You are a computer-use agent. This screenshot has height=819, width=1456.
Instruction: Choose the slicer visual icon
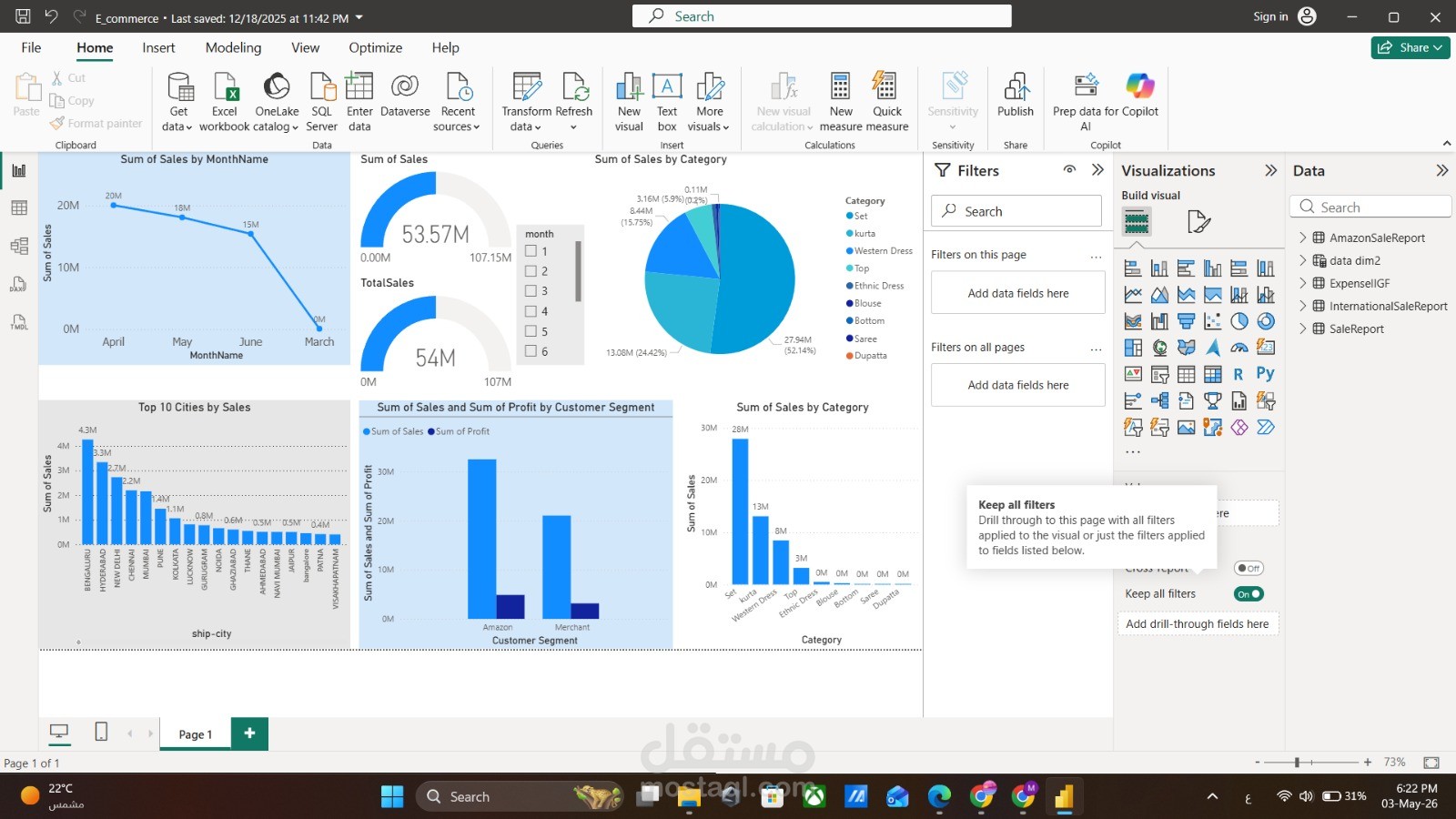pos(1159,374)
